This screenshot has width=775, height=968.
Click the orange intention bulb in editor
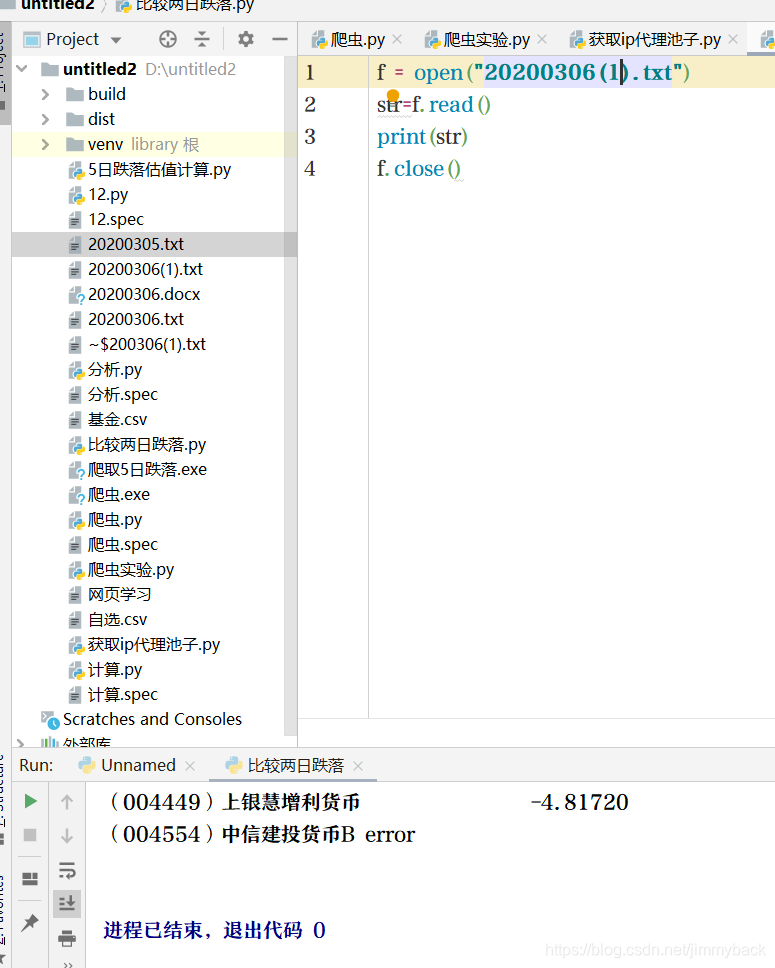pyautogui.click(x=393, y=95)
